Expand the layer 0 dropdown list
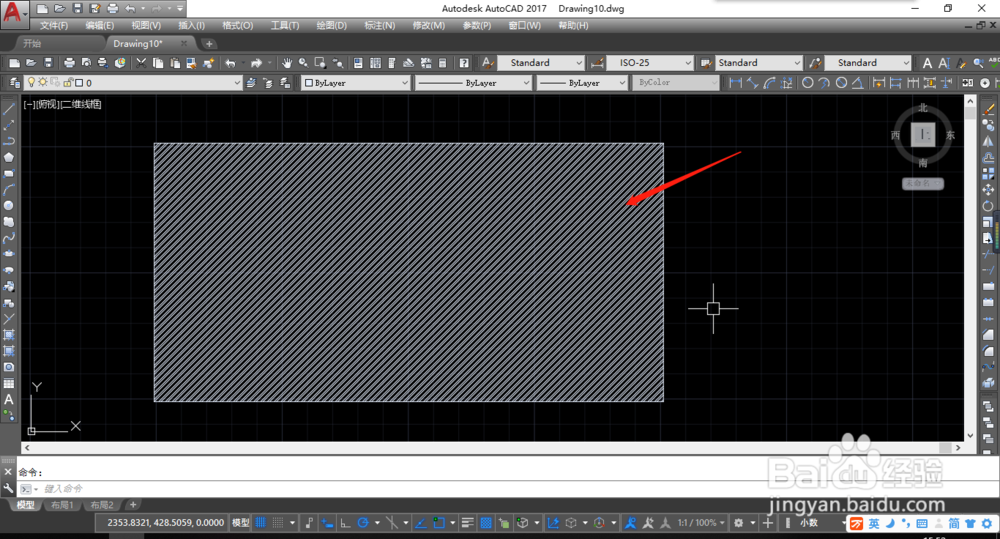 (x=237, y=82)
